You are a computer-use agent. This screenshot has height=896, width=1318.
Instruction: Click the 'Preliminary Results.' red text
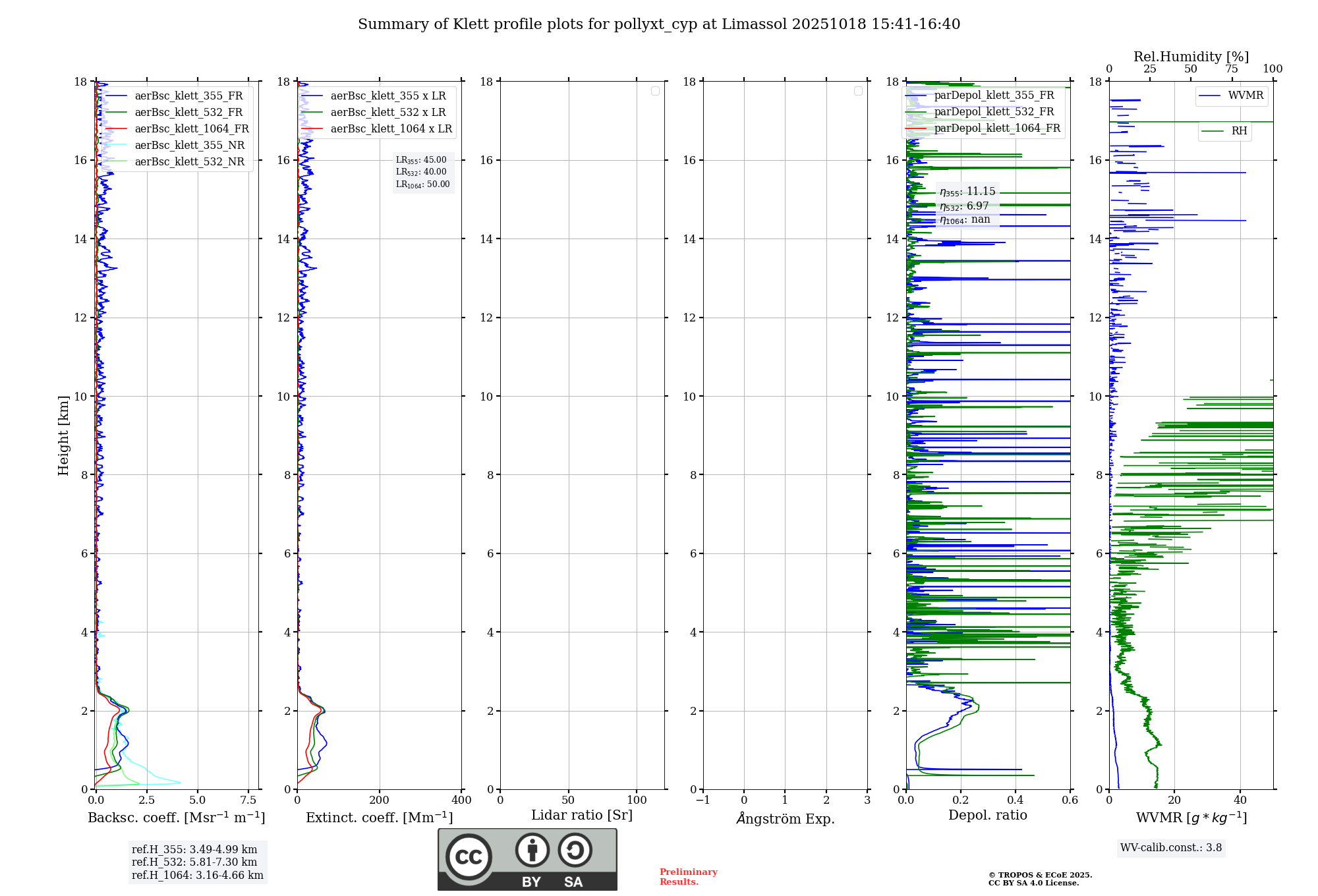688,877
